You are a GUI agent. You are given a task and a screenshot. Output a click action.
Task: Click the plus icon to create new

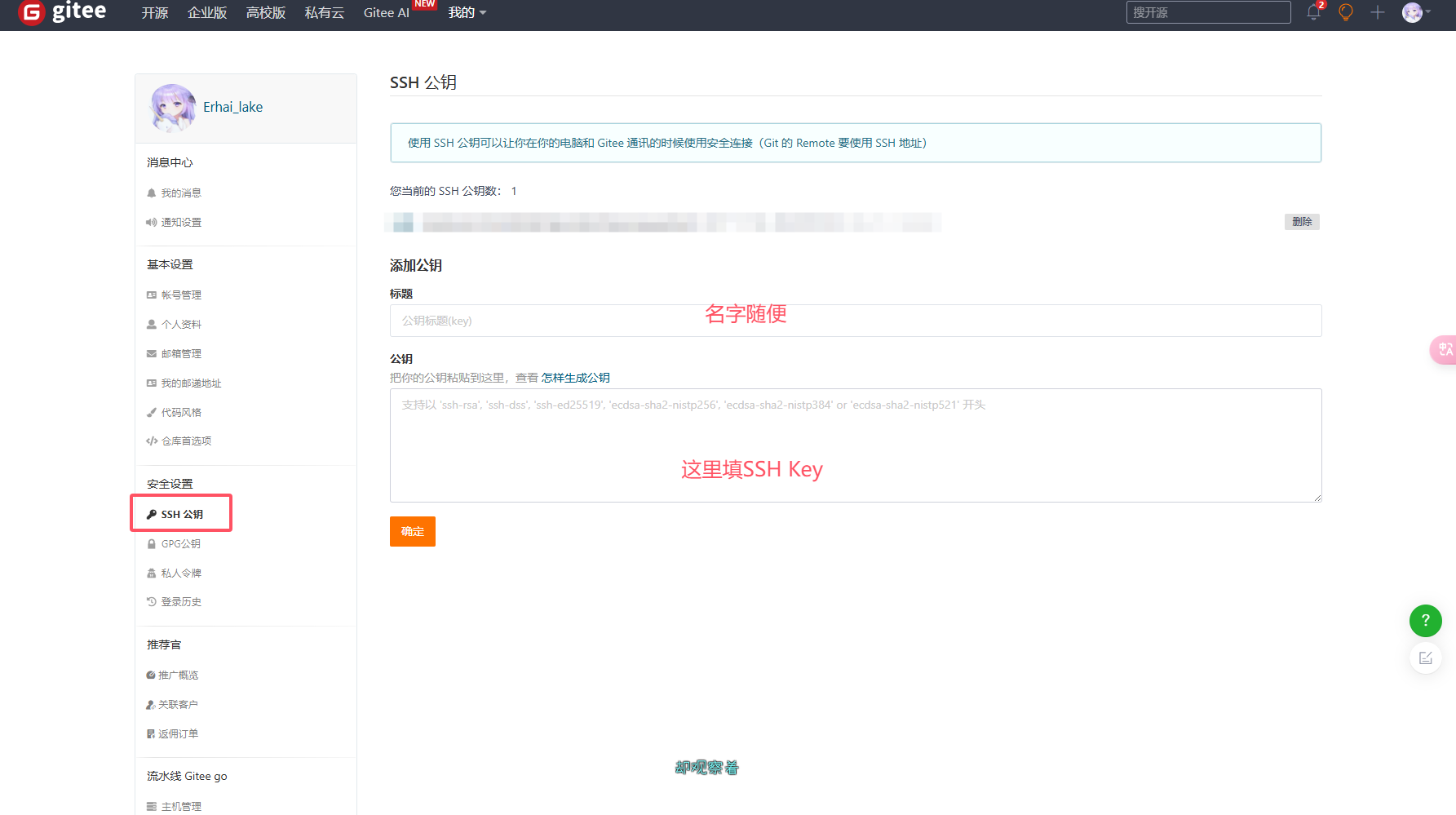(x=1378, y=12)
